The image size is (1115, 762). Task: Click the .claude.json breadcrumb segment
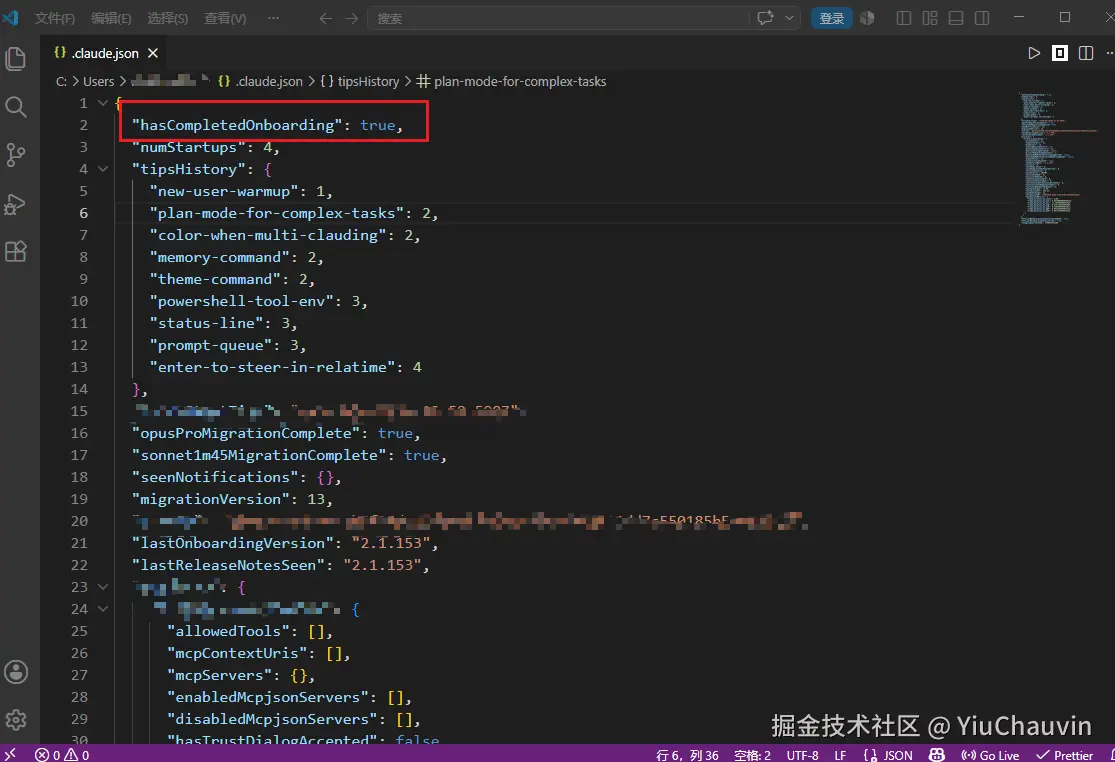pos(261,82)
